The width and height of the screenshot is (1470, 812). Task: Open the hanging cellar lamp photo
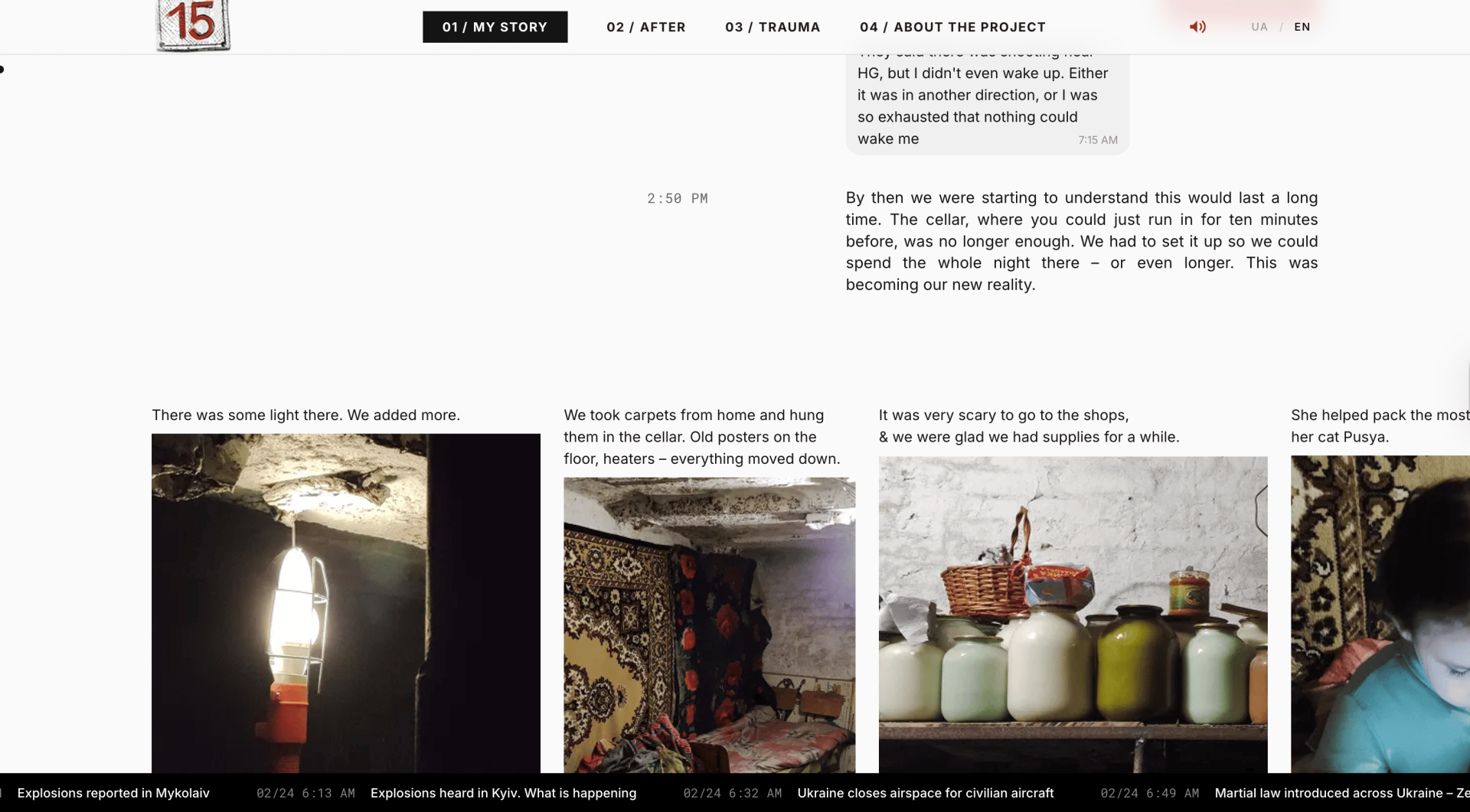tap(345, 603)
